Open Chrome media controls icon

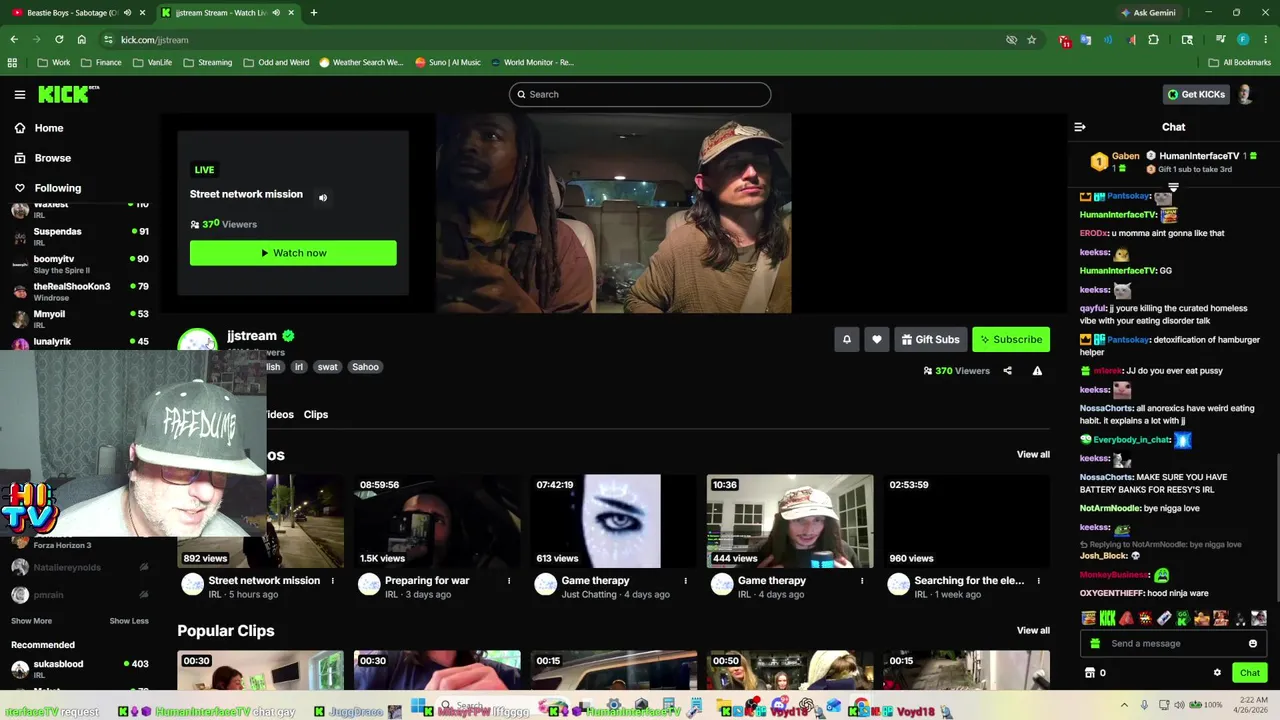tap(1221, 40)
